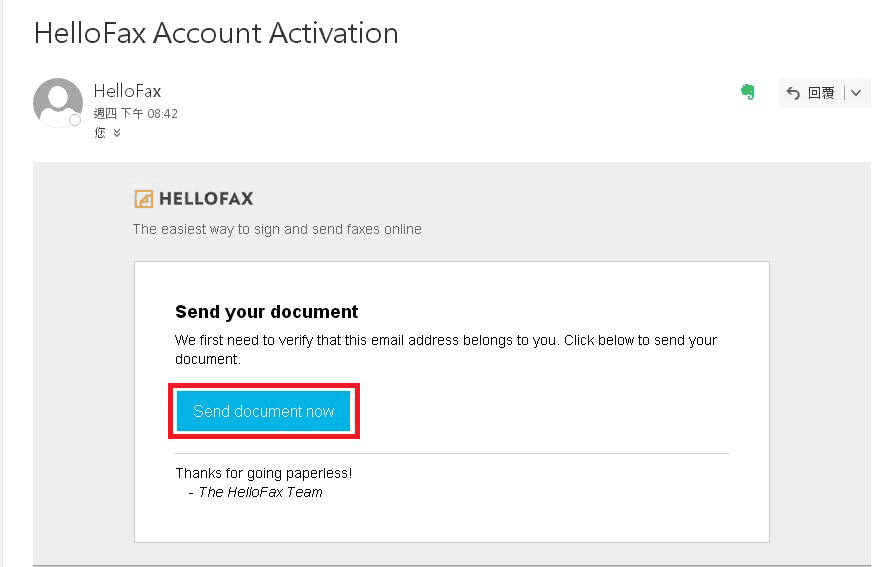Click the tagline about signing faxes online

click(277, 229)
